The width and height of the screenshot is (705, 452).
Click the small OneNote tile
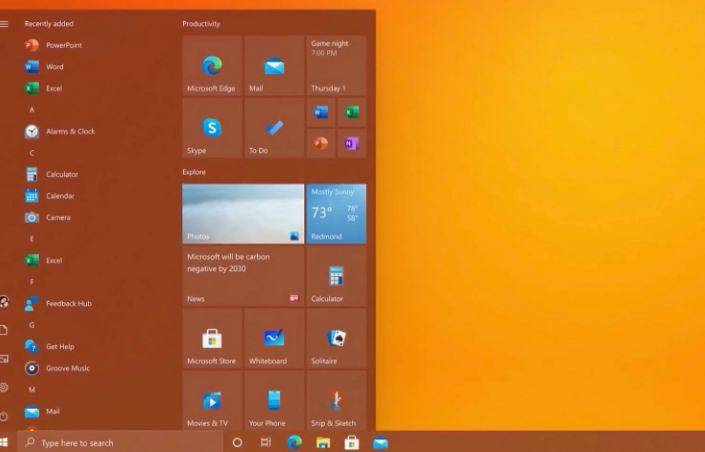[352, 143]
